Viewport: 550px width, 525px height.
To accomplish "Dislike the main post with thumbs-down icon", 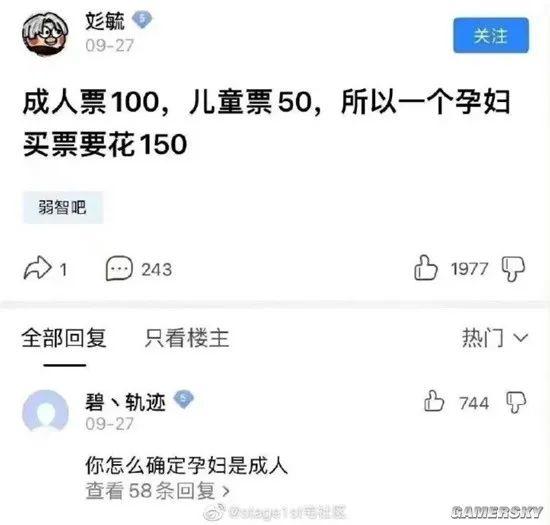I will pos(513,269).
